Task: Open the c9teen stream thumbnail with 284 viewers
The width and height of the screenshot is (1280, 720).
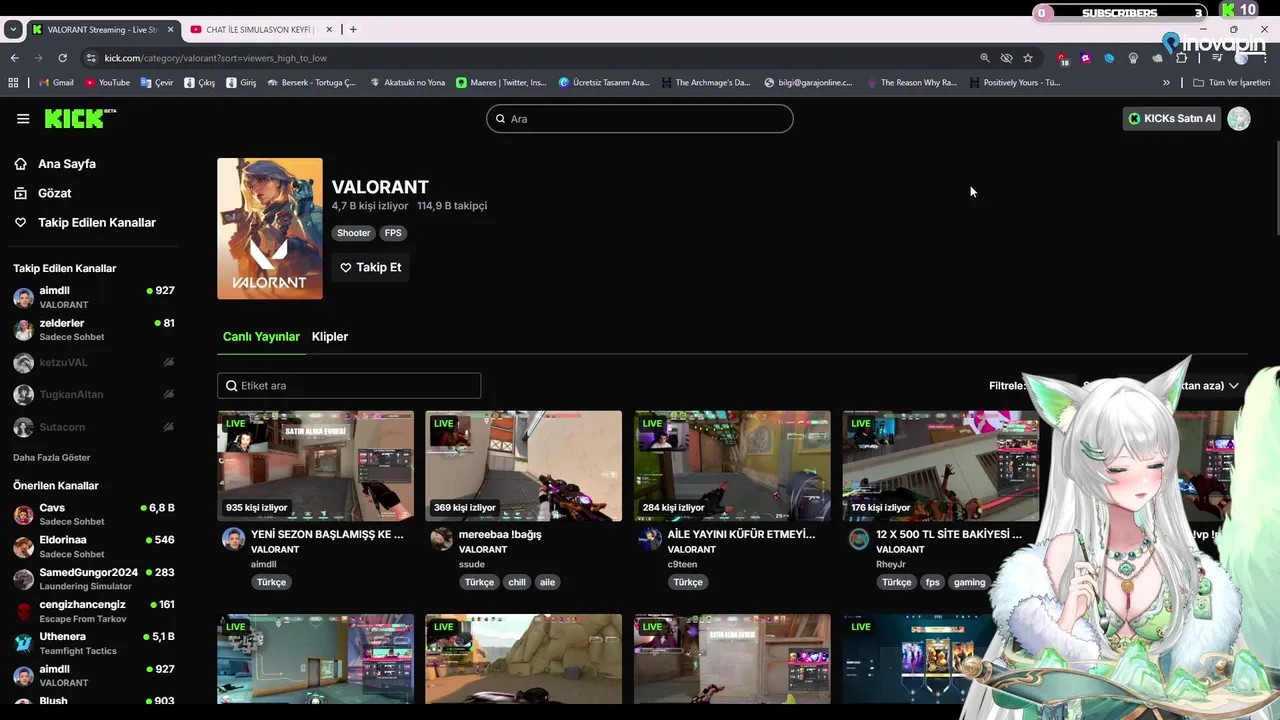Action: 732,466
